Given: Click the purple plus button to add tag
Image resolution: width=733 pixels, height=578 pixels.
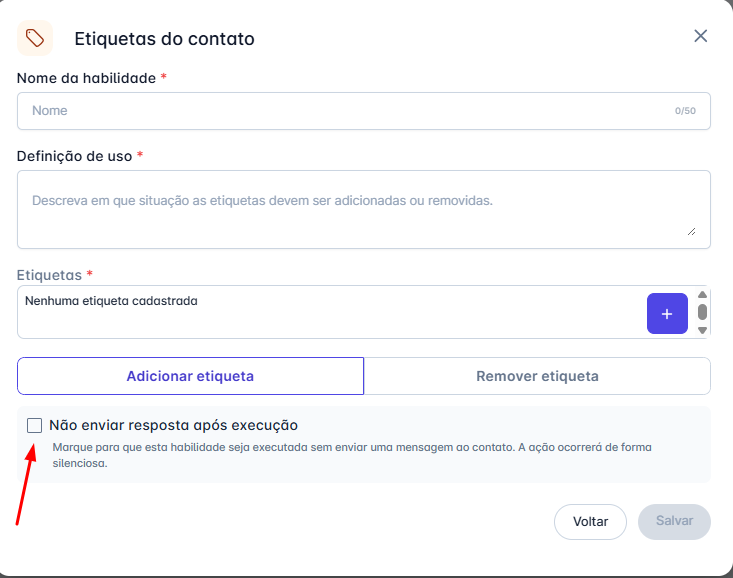Looking at the screenshot, I should 667,313.
